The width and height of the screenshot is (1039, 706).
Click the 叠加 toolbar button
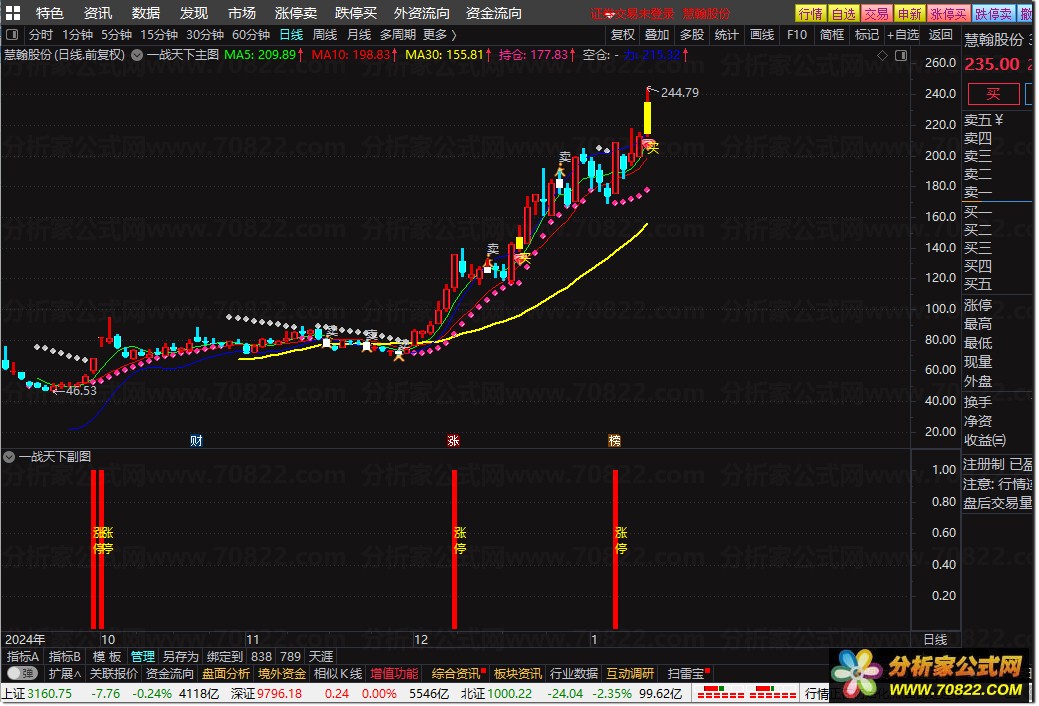point(657,34)
